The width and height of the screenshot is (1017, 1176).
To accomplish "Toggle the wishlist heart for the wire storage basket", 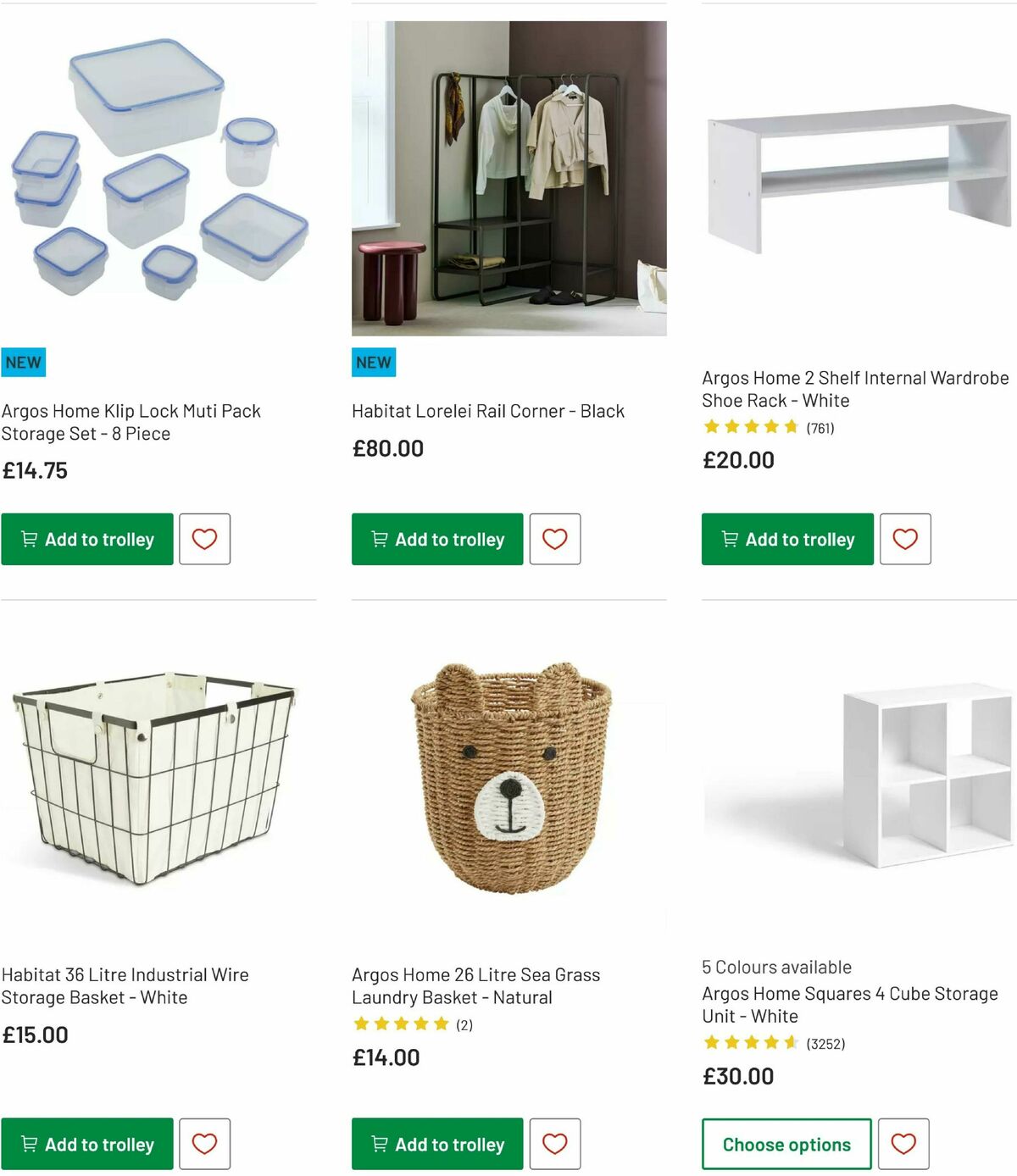I will pyautogui.click(x=204, y=1144).
